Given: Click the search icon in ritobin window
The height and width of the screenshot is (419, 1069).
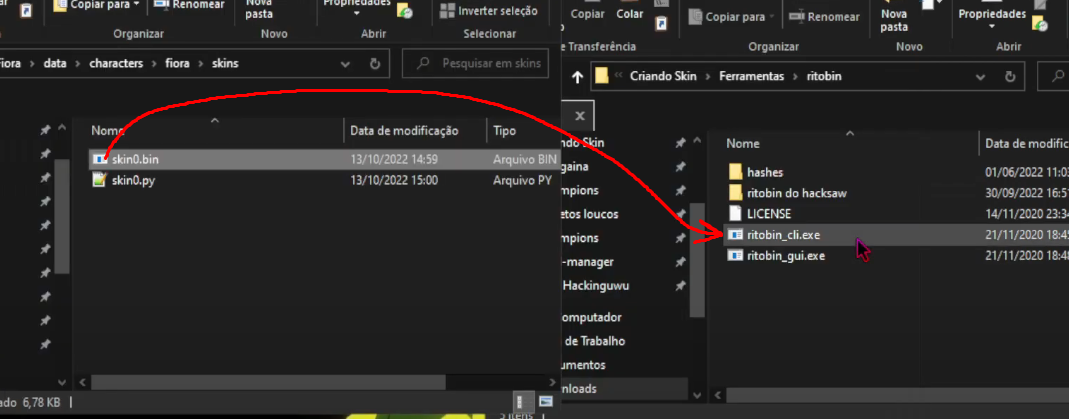Looking at the screenshot, I should pyautogui.click(x=1059, y=76).
